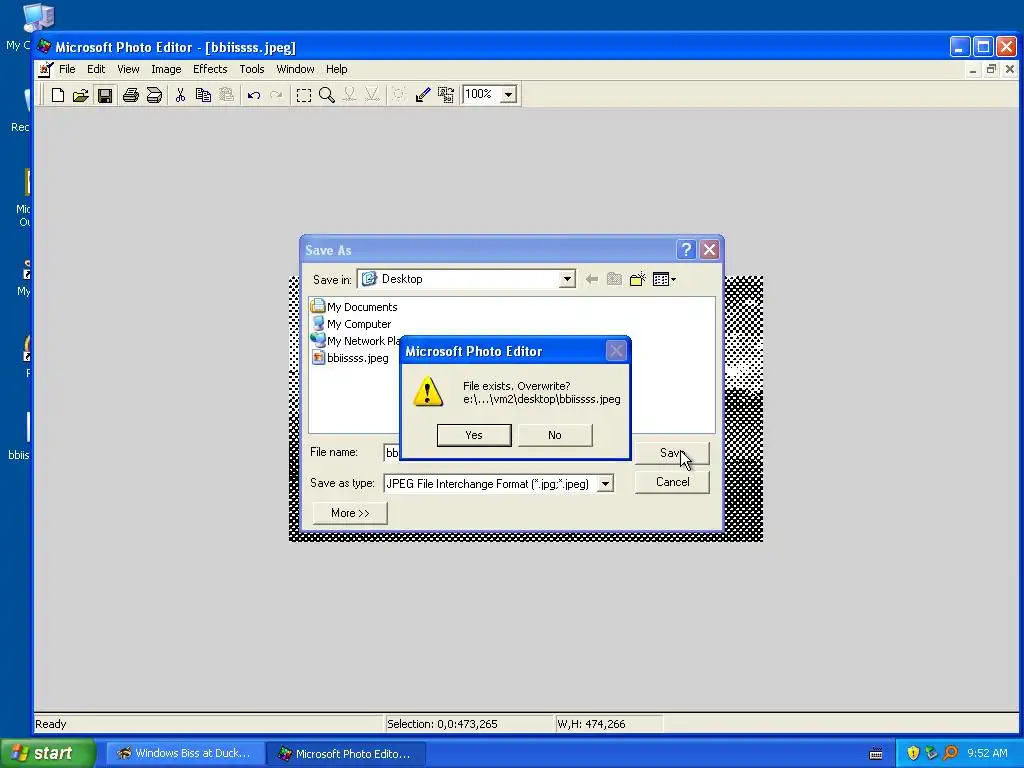1024x768 pixels.
Task: Click the security shield tray icon
Action: pos(913,753)
